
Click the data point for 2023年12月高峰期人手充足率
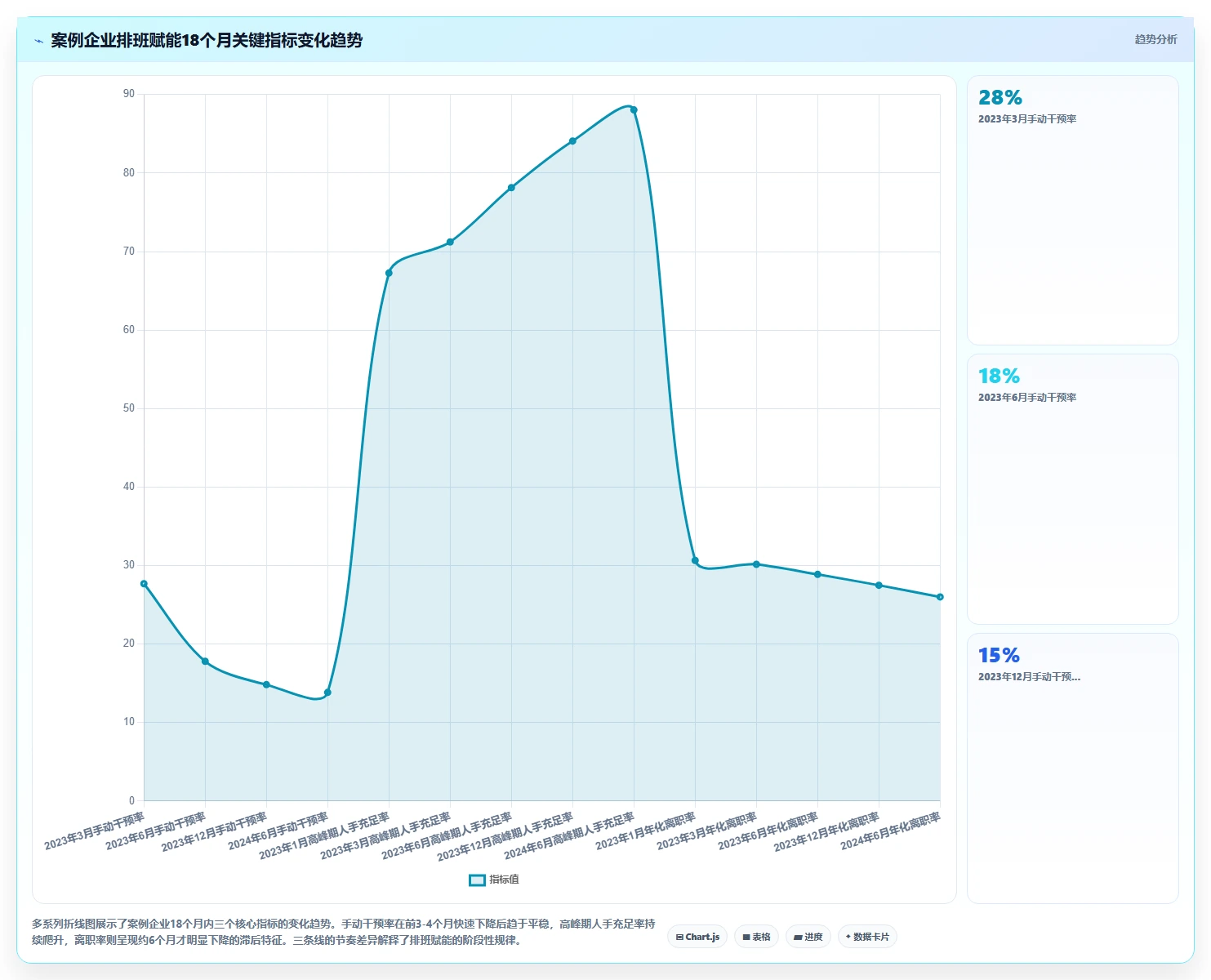pyautogui.click(x=572, y=141)
